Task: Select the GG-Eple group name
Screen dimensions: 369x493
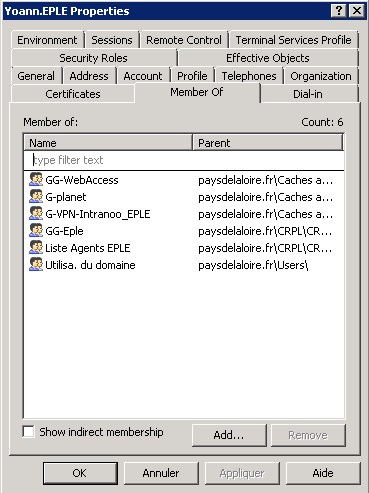Action: [x=64, y=231]
